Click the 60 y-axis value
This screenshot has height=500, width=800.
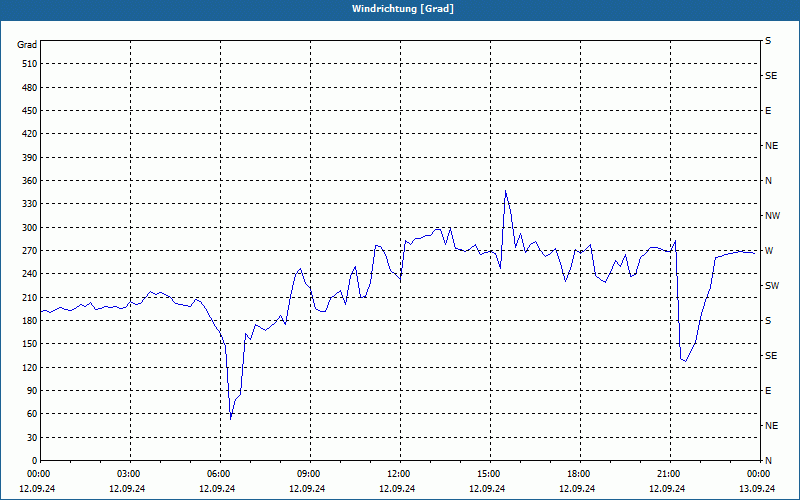31,414
